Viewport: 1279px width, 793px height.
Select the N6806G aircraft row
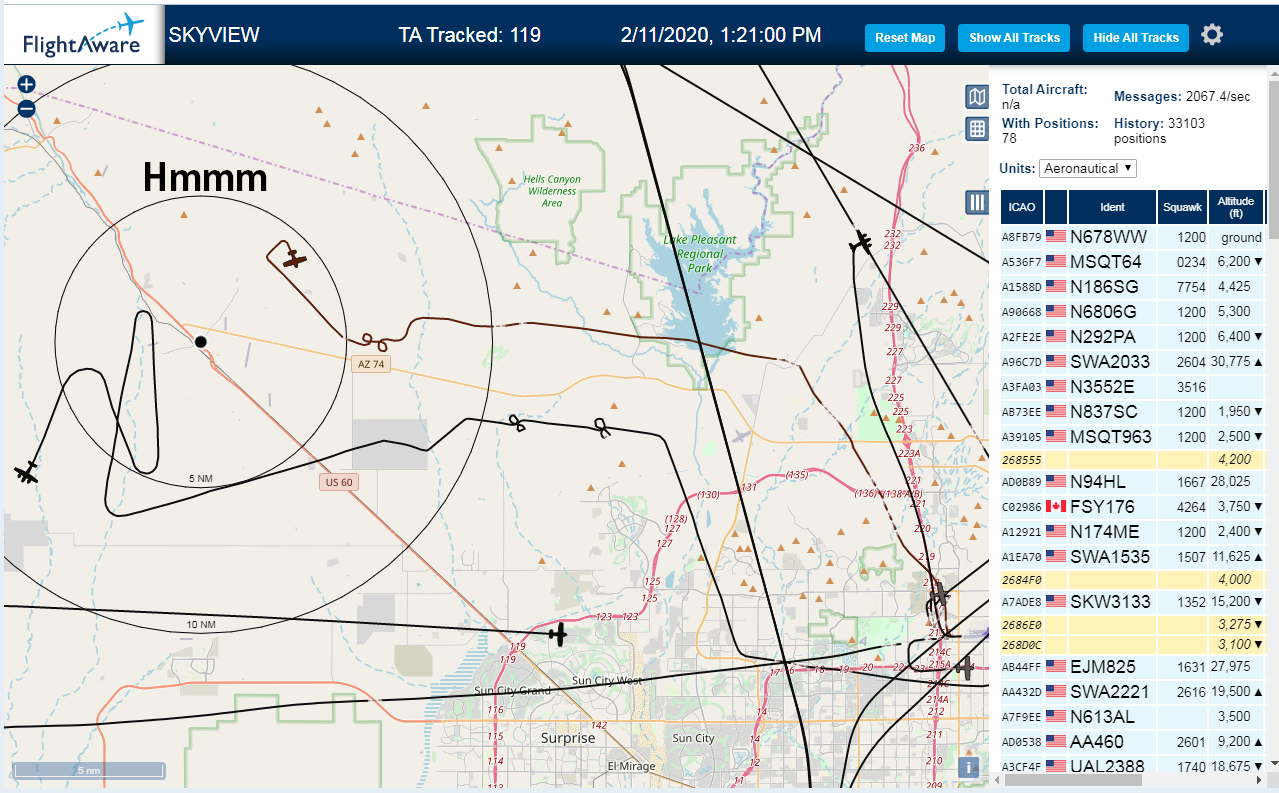tap(1133, 312)
